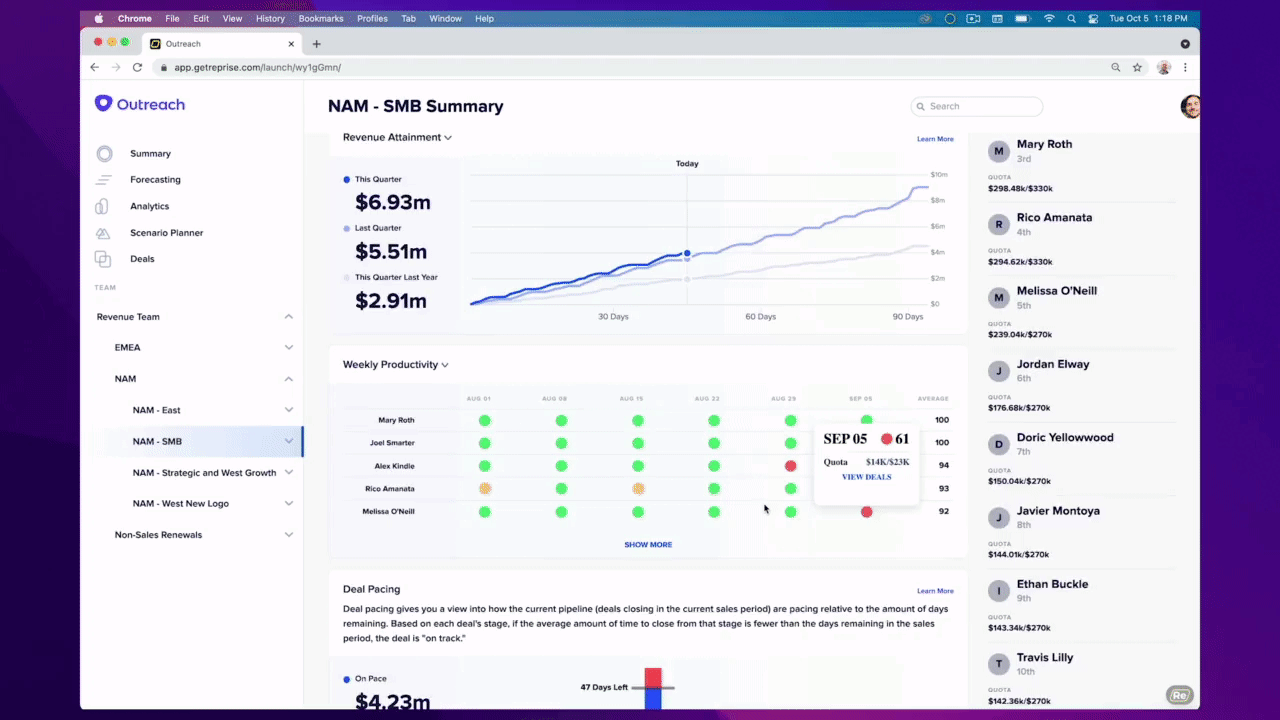Screen dimensions: 1280x720
Task: Reload the page in Chrome
Action: tap(137, 67)
